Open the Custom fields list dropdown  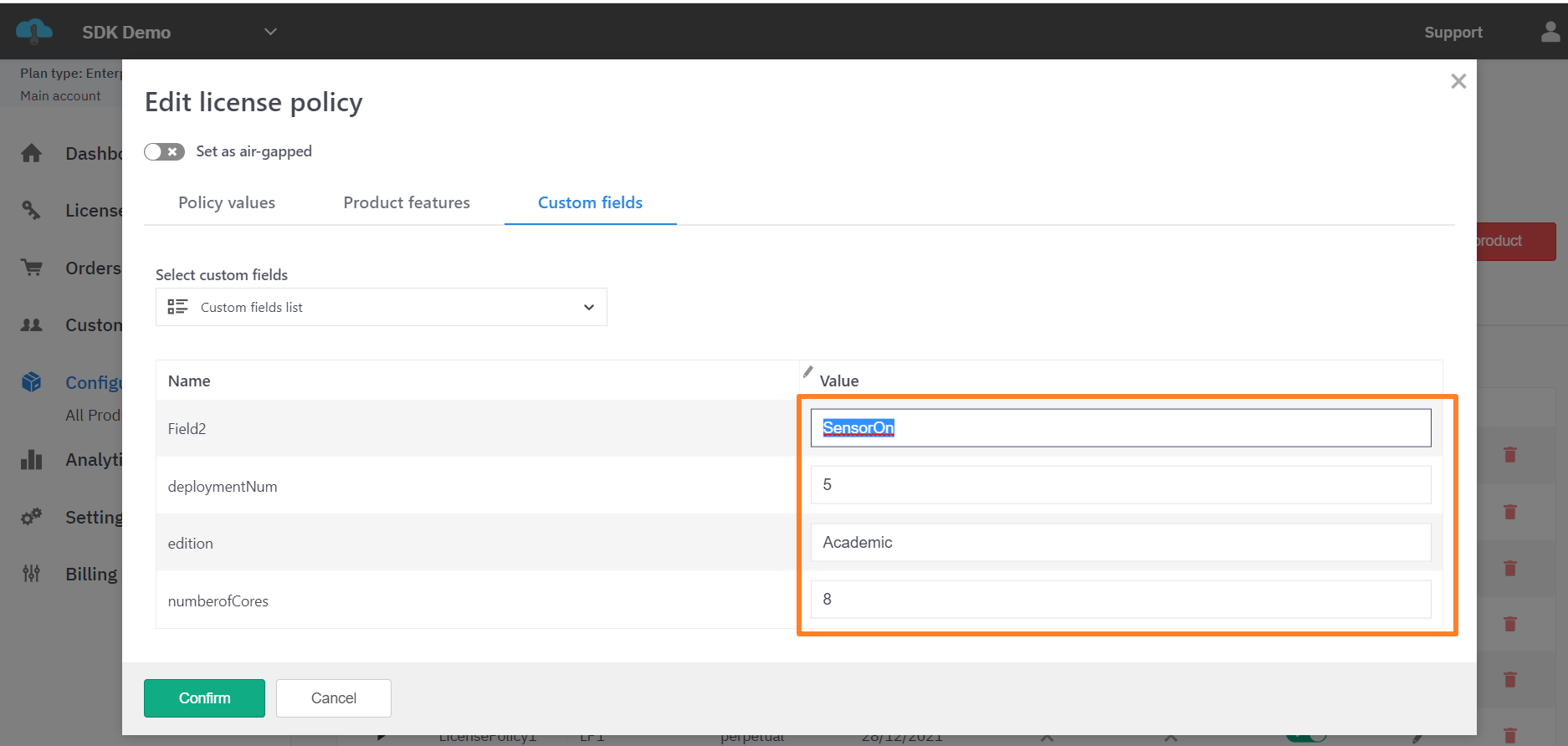click(381, 307)
